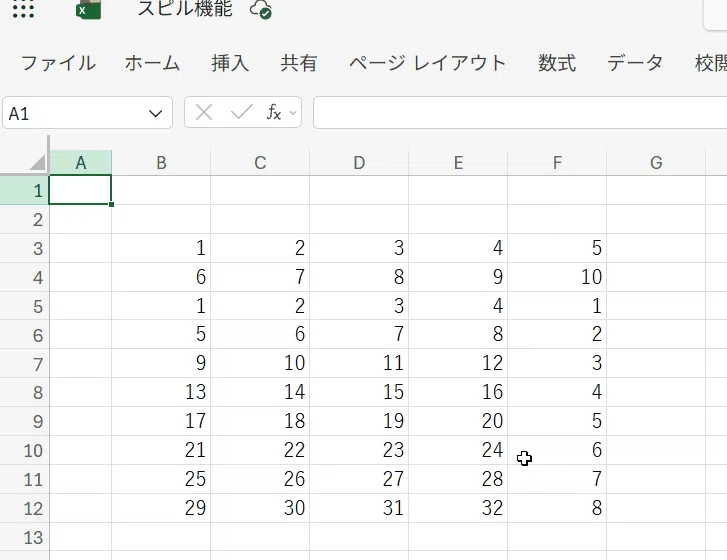Select cell D12 containing 31
This screenshot has height=560, width=727.
(359, 508)
